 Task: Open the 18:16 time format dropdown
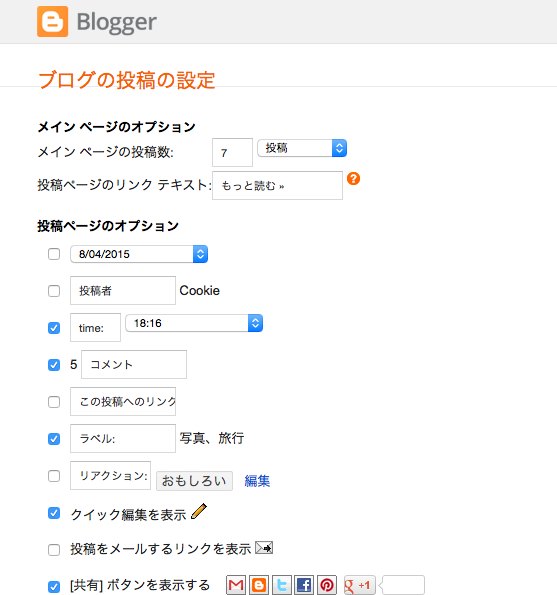(x=194, y=323)
